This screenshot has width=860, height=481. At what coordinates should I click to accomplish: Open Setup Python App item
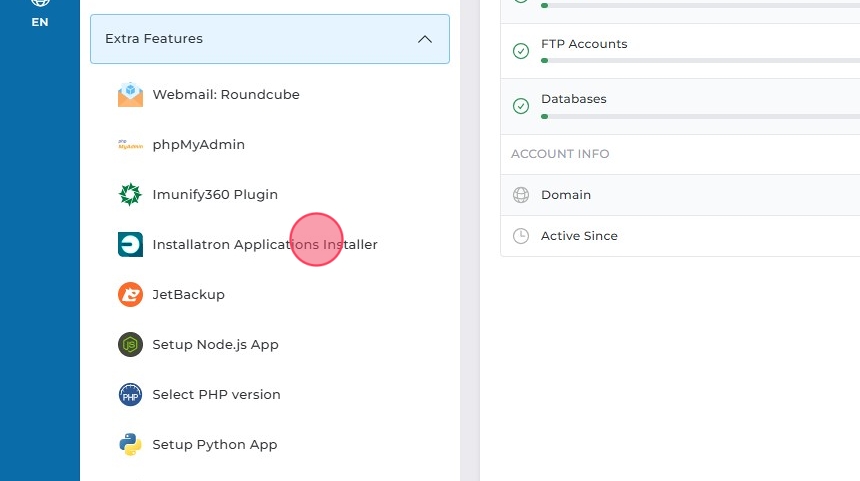click(x=214, y=445)
